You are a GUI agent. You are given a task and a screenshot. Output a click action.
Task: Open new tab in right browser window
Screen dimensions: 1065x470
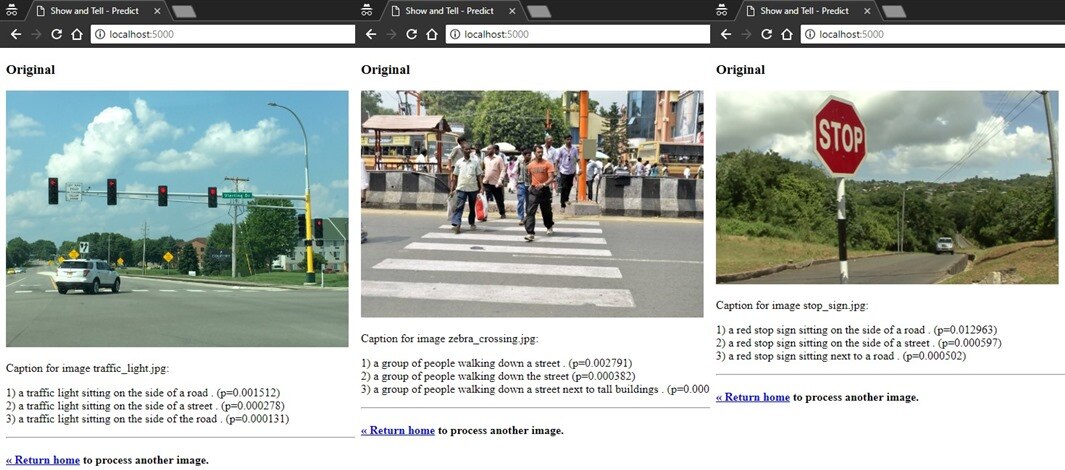(x=894, y=12)
